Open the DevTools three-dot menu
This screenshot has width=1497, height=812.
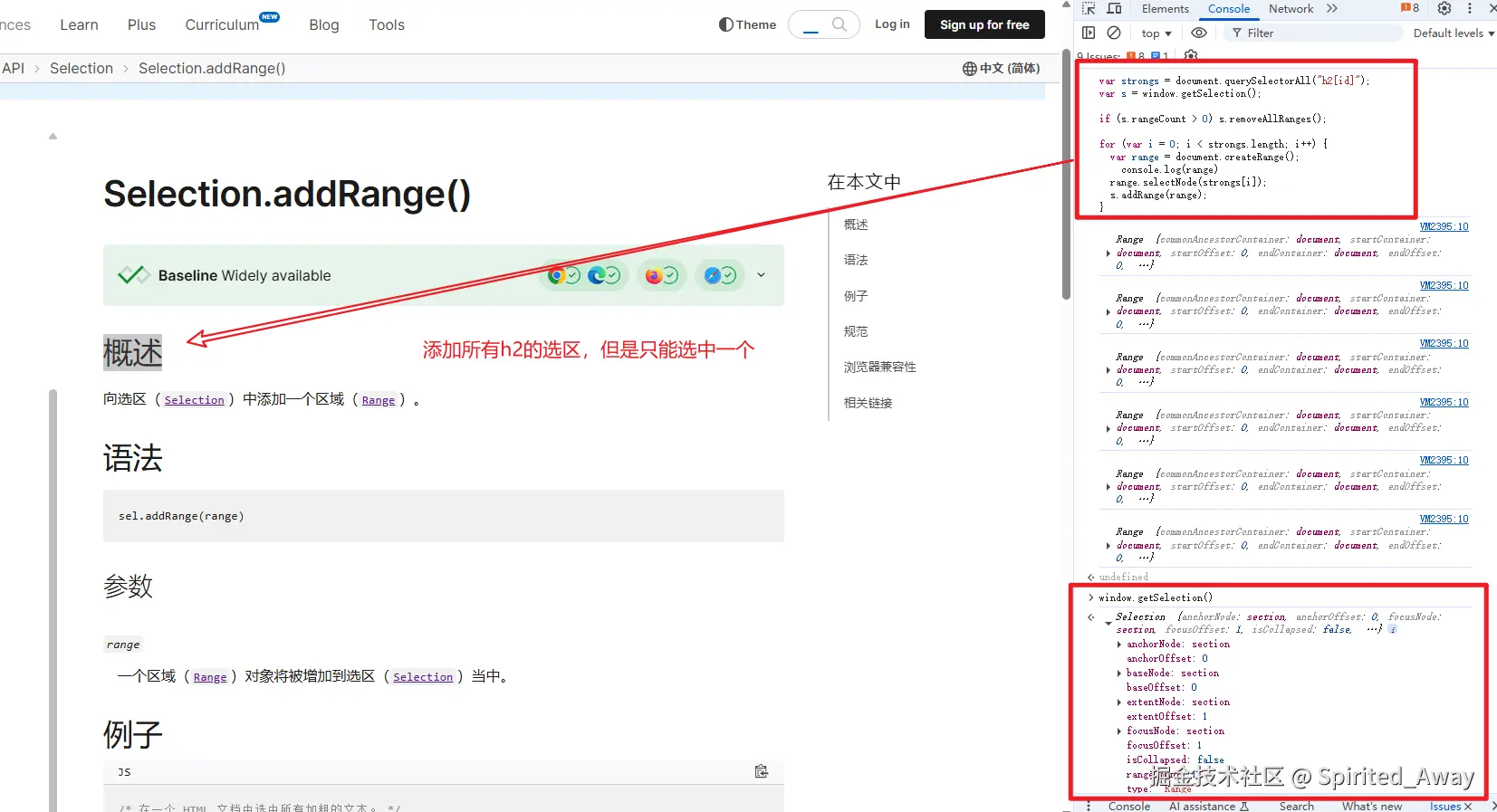[1470, 9]
